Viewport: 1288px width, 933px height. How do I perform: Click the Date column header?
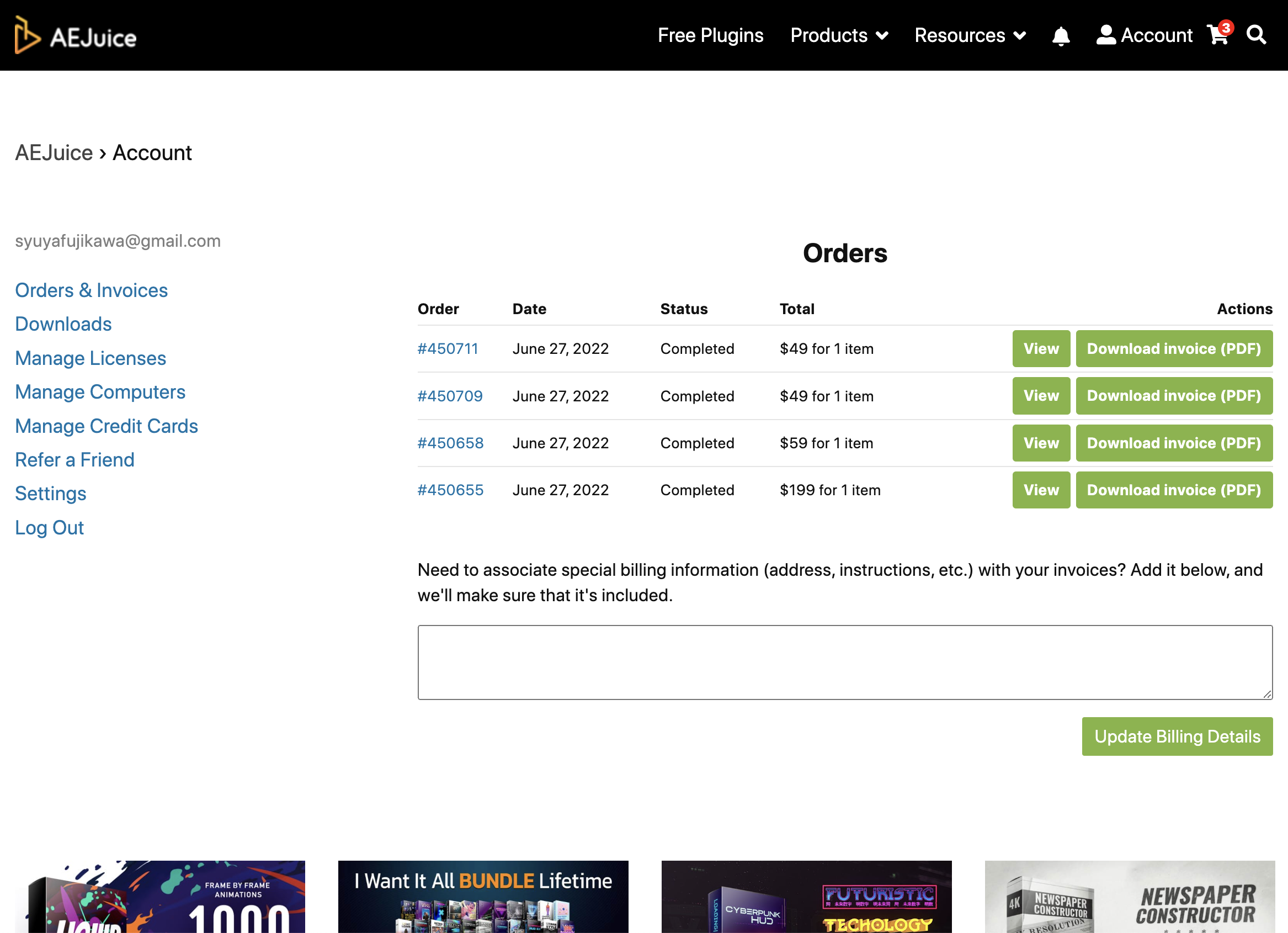click(529, 309)
